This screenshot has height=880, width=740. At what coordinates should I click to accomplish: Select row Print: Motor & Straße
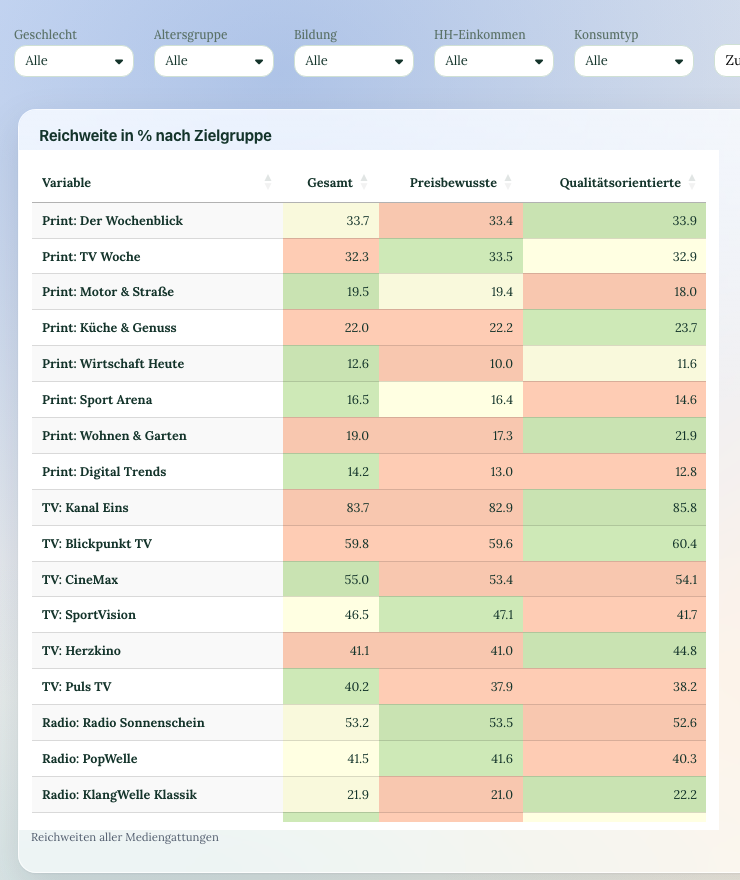(x=369, y=292)
